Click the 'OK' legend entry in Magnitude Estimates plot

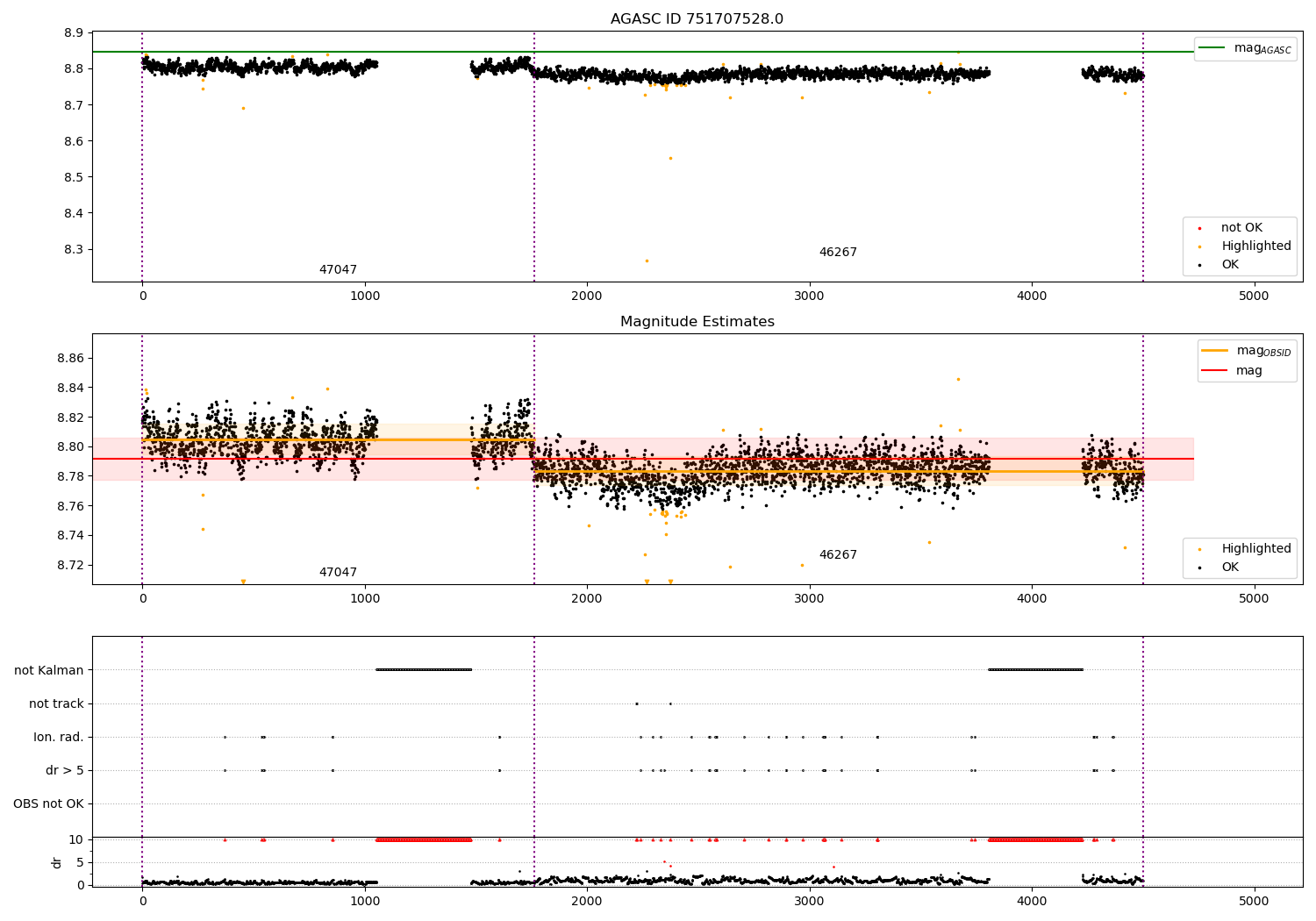tap(1230, 568)
